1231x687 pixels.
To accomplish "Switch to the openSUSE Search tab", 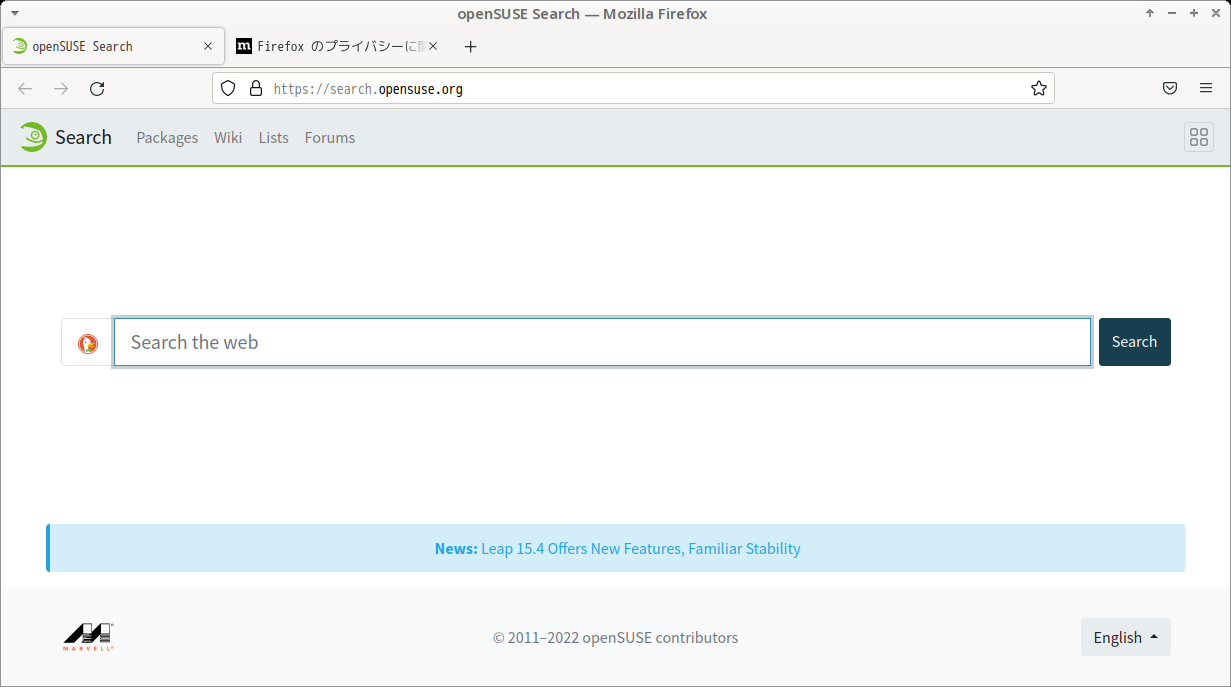I will 114,46.
